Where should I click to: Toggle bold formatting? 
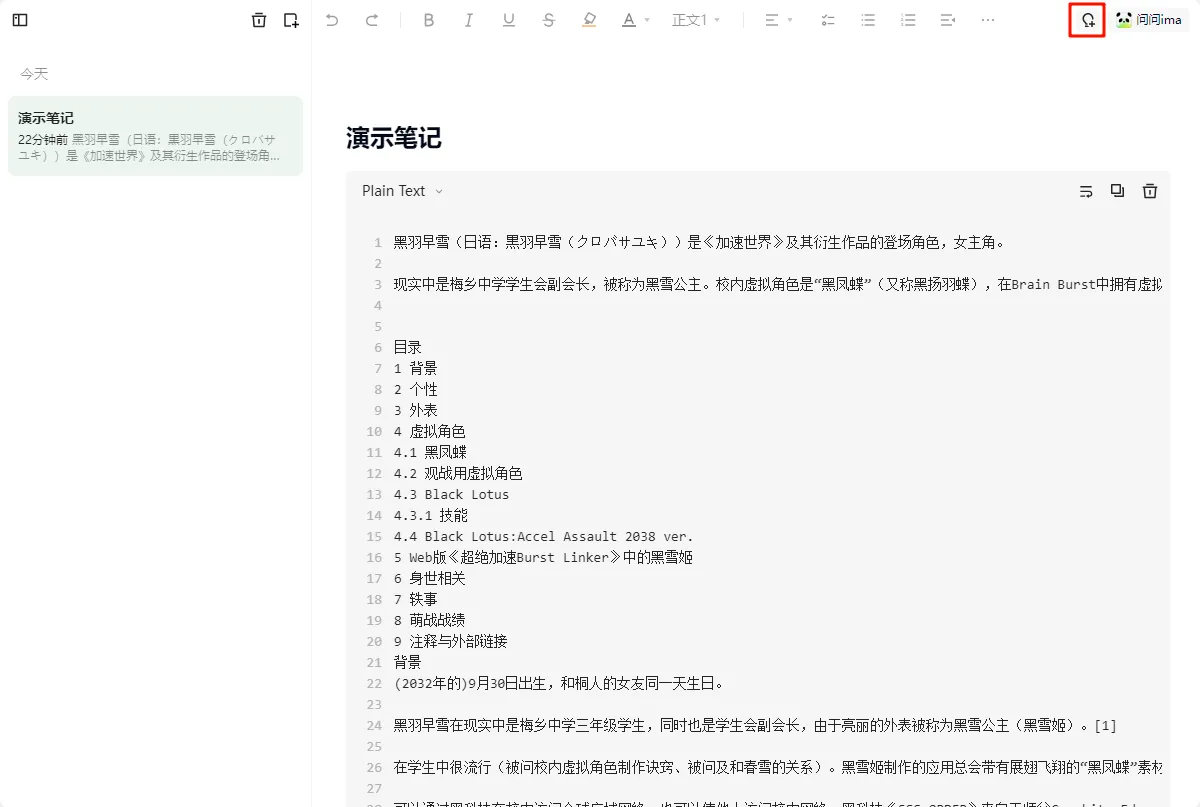click(429, 20)
